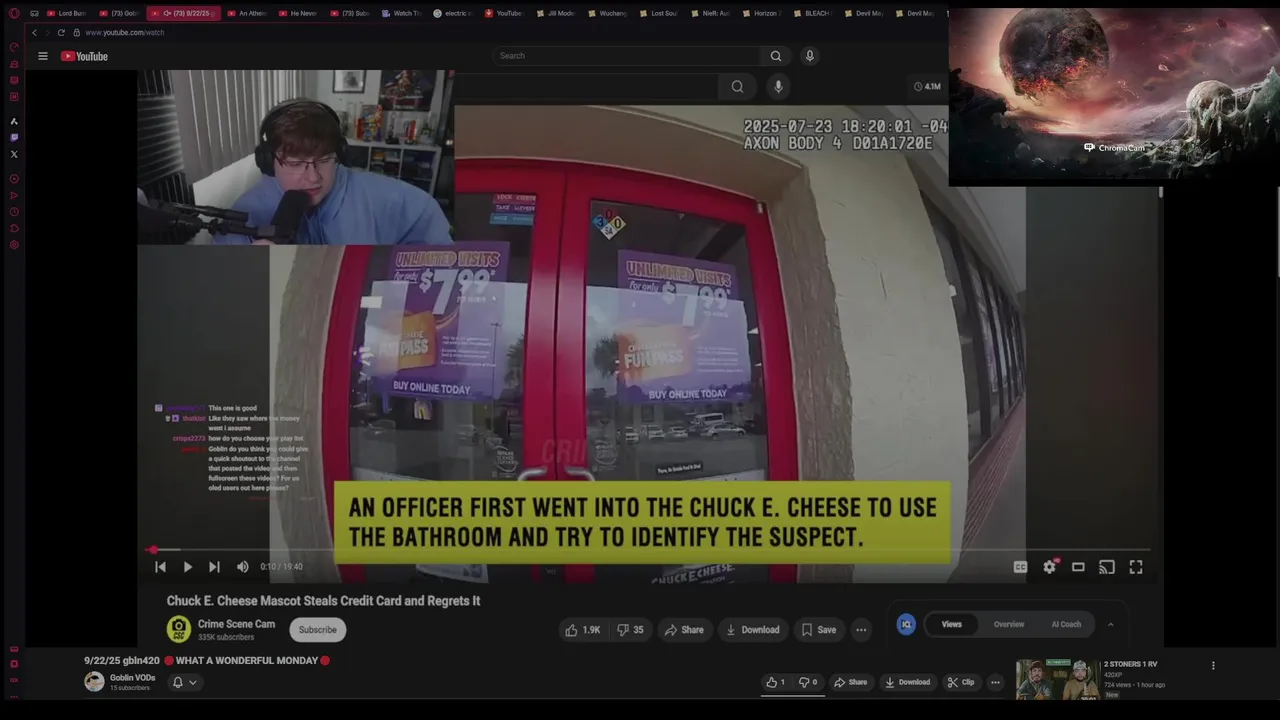Open the Opera menu logo icon
The image size is (1280, 720).
(14, 13)
